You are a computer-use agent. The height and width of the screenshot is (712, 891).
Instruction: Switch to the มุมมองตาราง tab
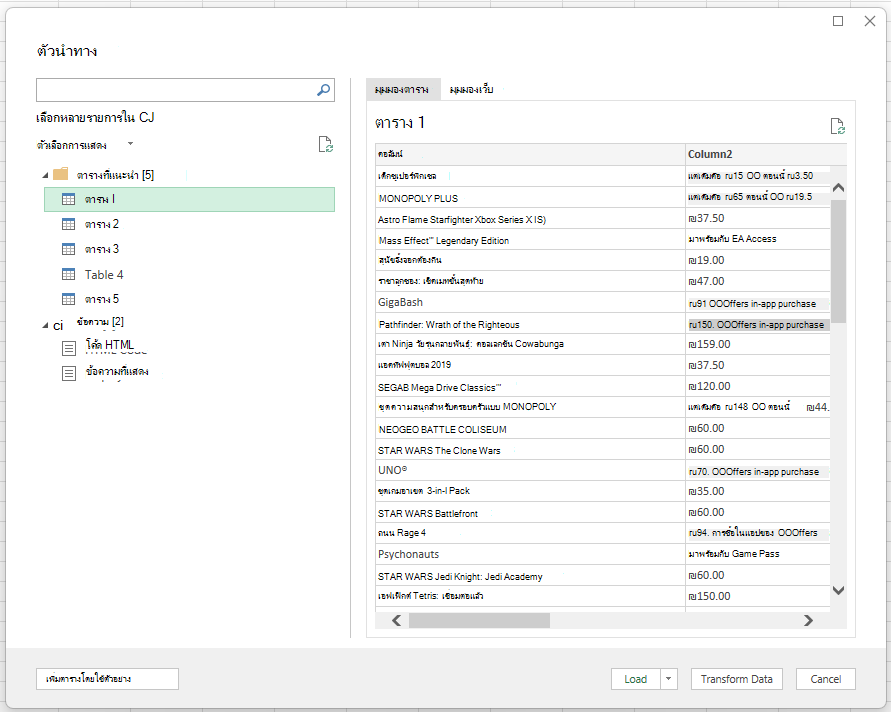(x=403, y=89)
